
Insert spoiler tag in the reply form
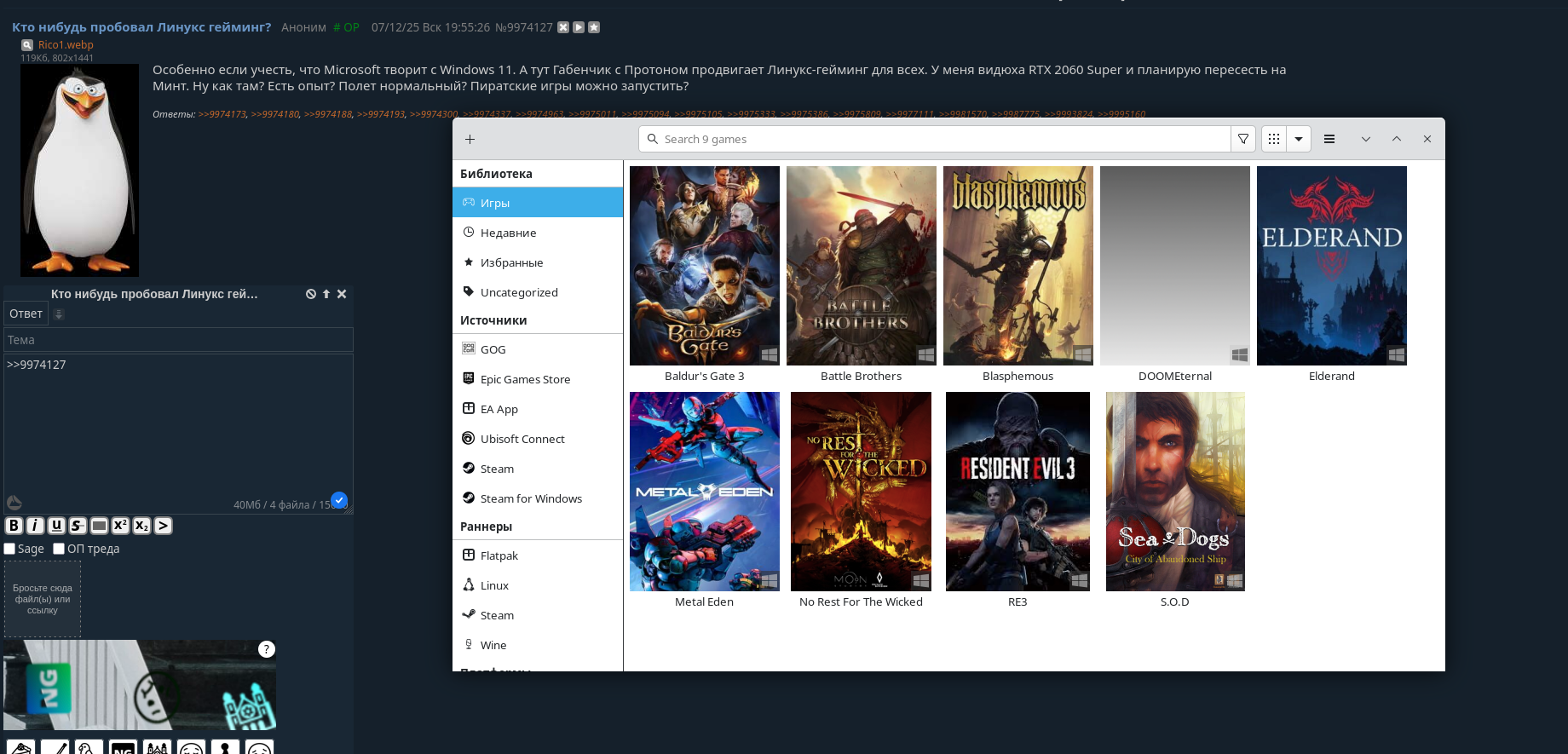[x=99, y=526]
